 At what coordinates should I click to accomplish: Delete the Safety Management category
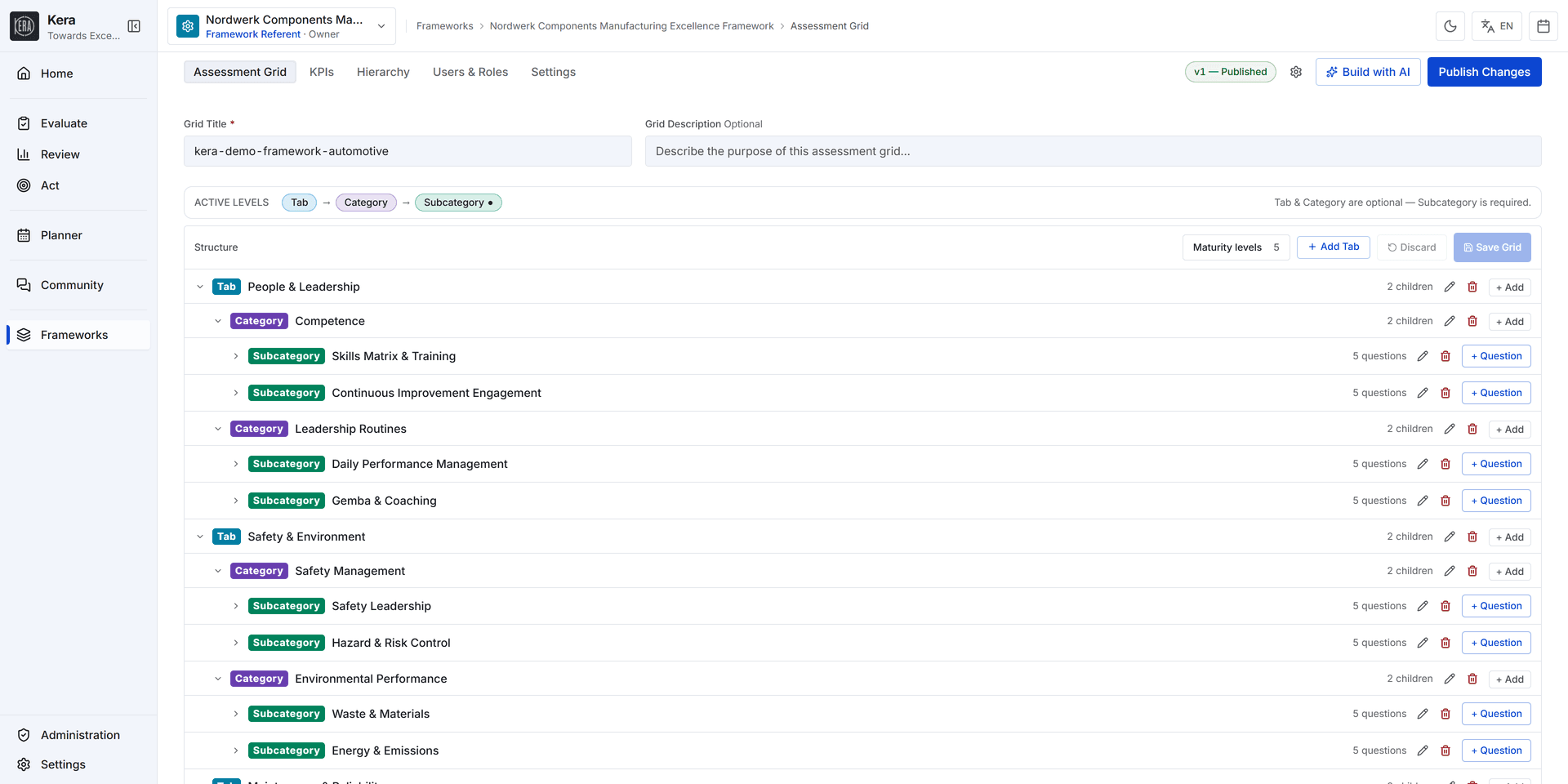[1472, 571]
